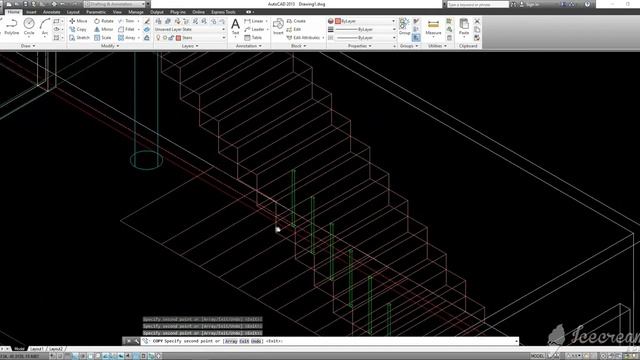The height and width of the screenshot is (360, 640).
Task: Click the layer Stairs color swatch
Action: click(x=178, y=38)
